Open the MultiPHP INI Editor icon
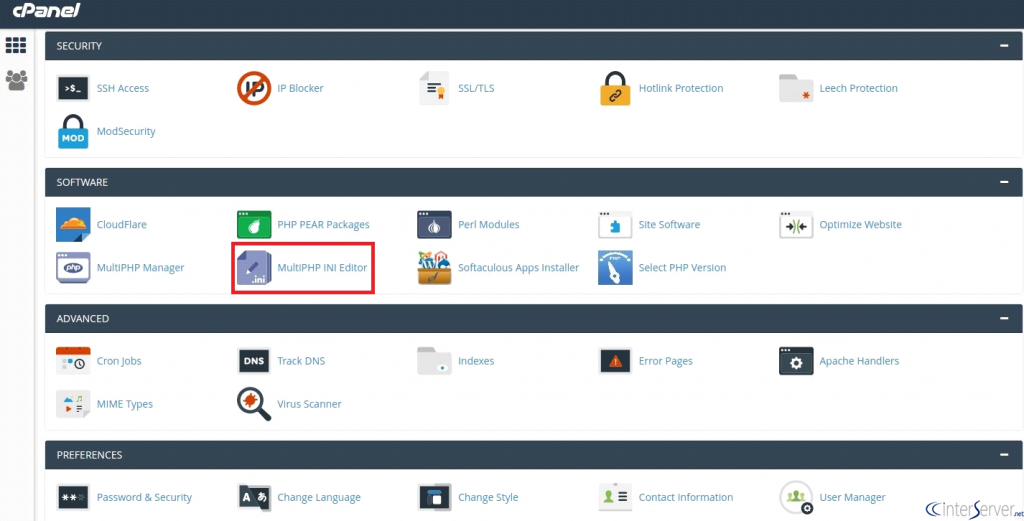The image size is (1024, 521). click(x=254, y=268)
